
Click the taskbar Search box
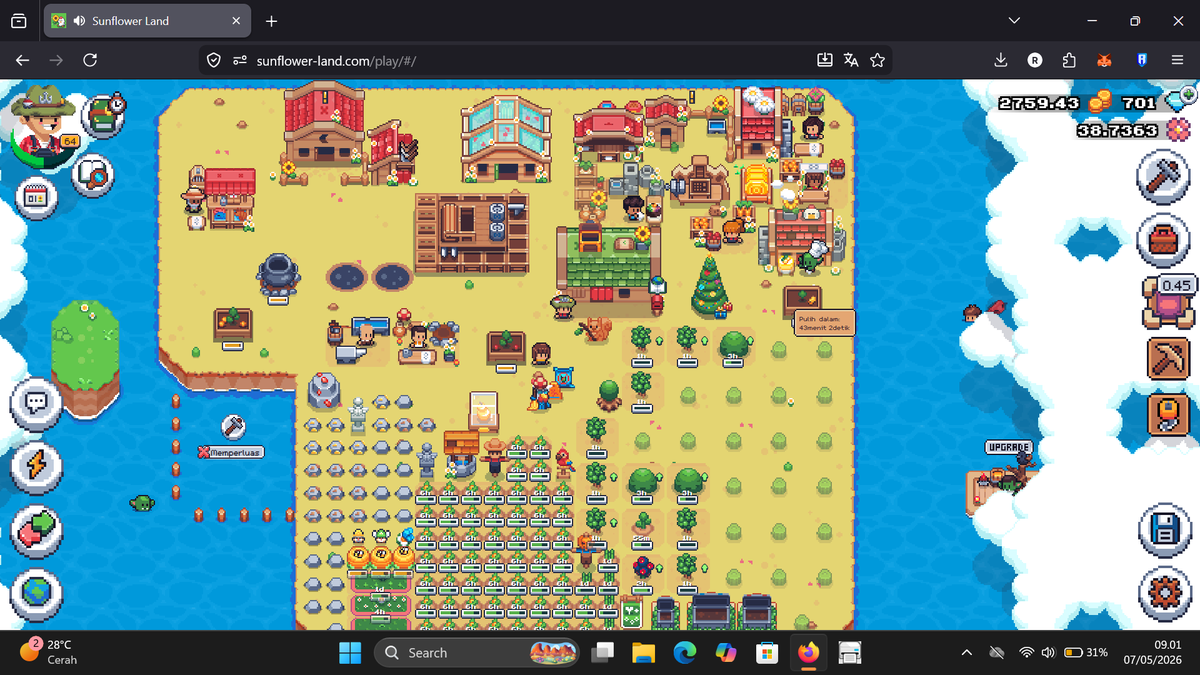477,653
